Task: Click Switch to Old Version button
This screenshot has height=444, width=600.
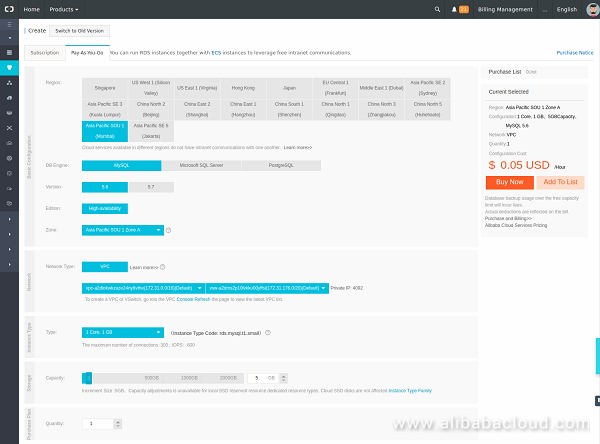Action: point(80,31)
